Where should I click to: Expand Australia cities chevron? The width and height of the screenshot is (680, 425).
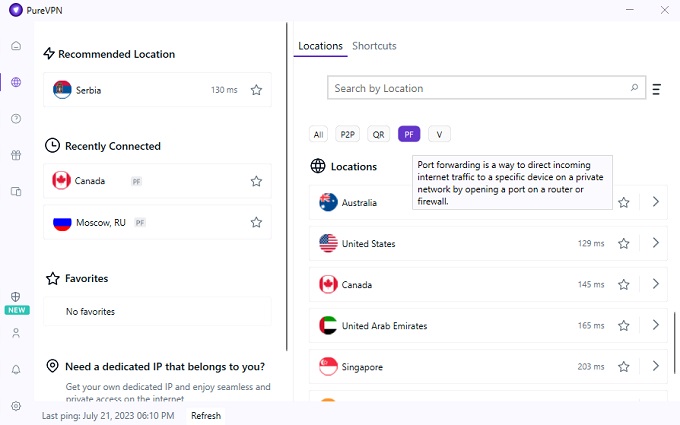[x=656, y=201]
